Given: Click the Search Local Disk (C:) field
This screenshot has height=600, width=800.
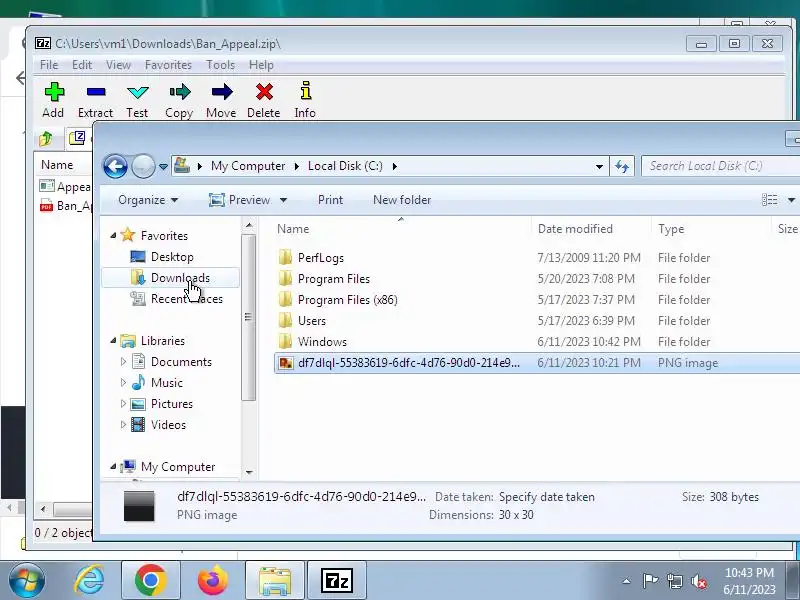Looking at the screenshot, I should pyautogui.click(x=721, y=166).
